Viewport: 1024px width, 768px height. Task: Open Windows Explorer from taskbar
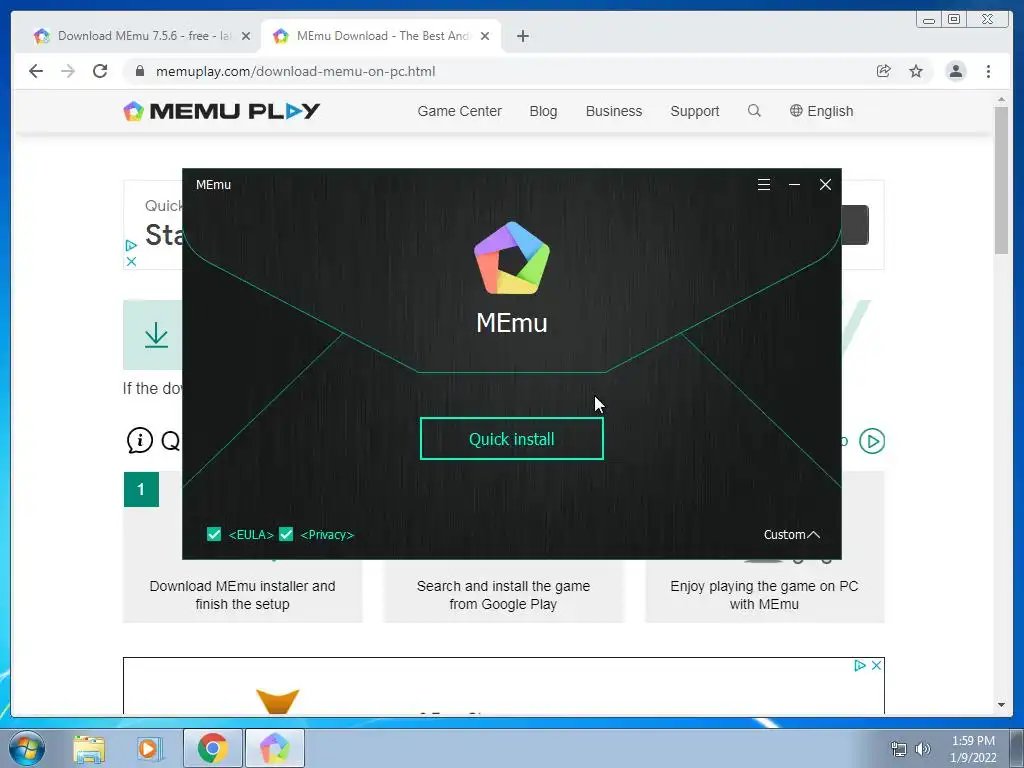[x=89, y=748]
